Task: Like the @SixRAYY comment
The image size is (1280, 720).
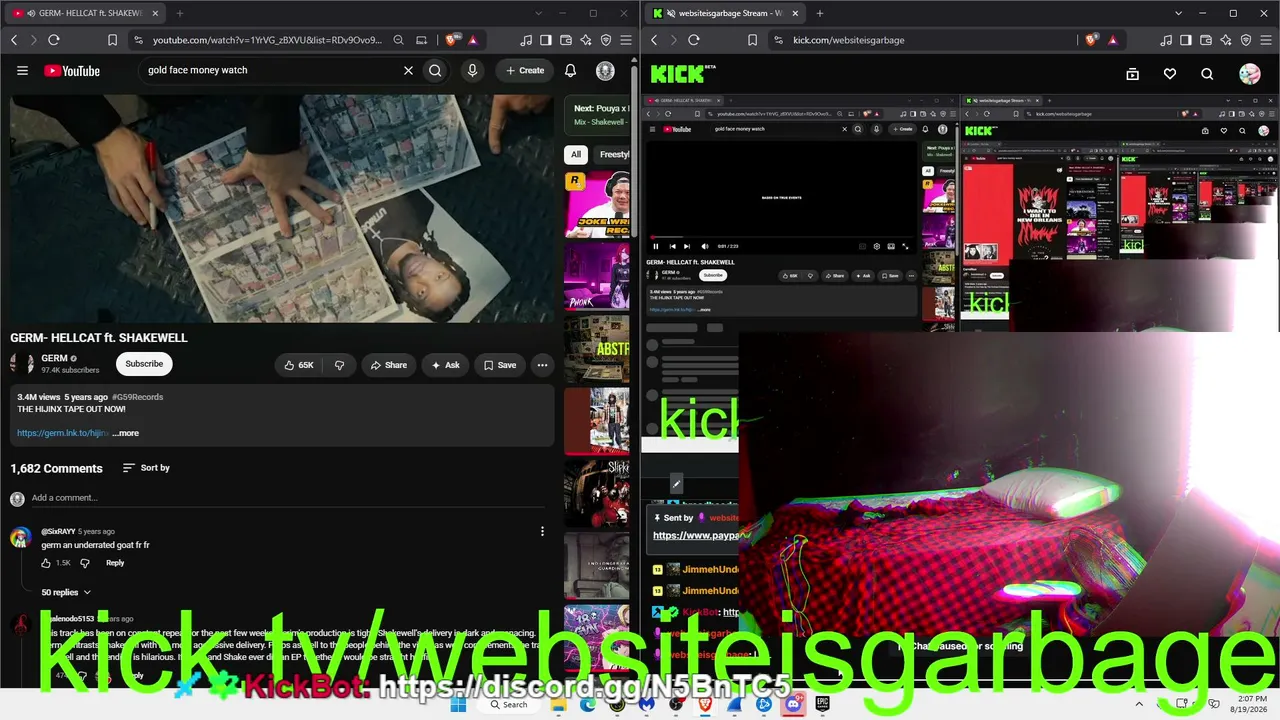Action: pos(46,563)
